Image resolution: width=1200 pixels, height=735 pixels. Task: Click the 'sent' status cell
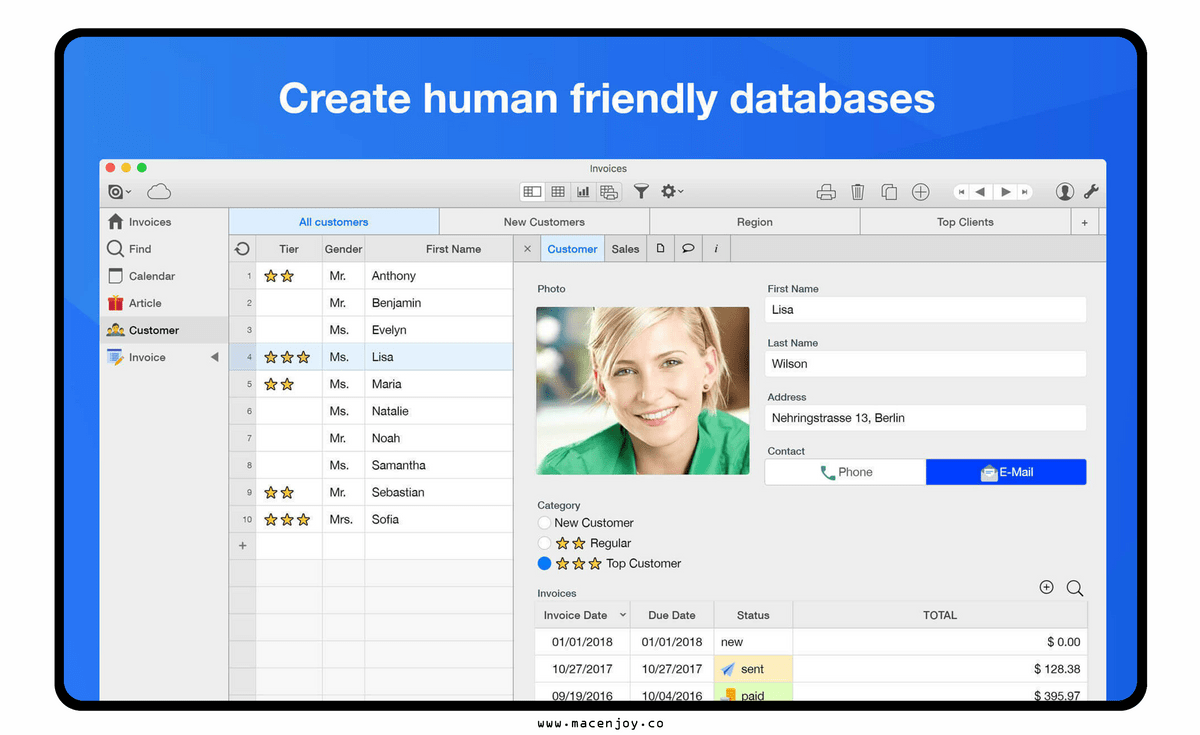pyautogui.click(x=753, y=669)
